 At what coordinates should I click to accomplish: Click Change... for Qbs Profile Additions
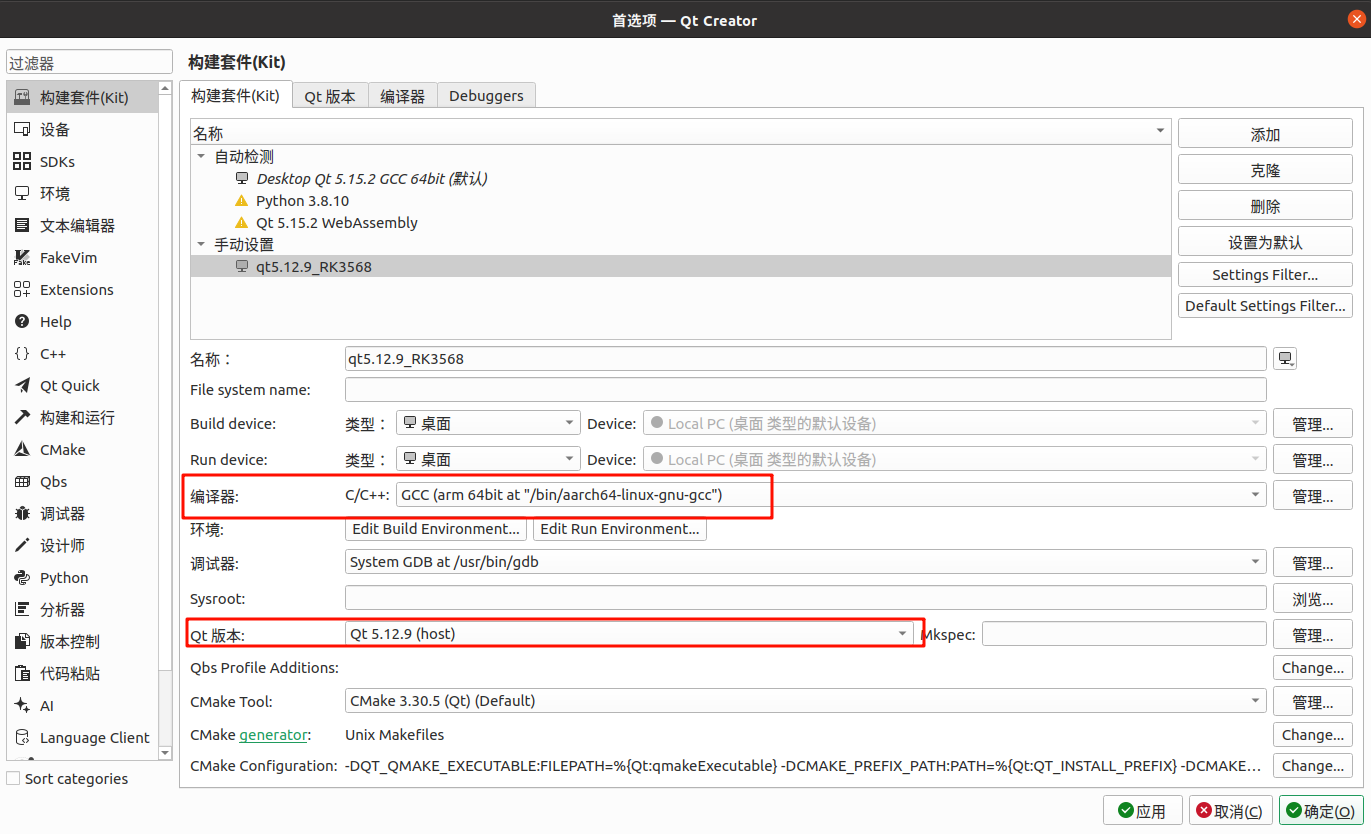tap(1313, 668)
